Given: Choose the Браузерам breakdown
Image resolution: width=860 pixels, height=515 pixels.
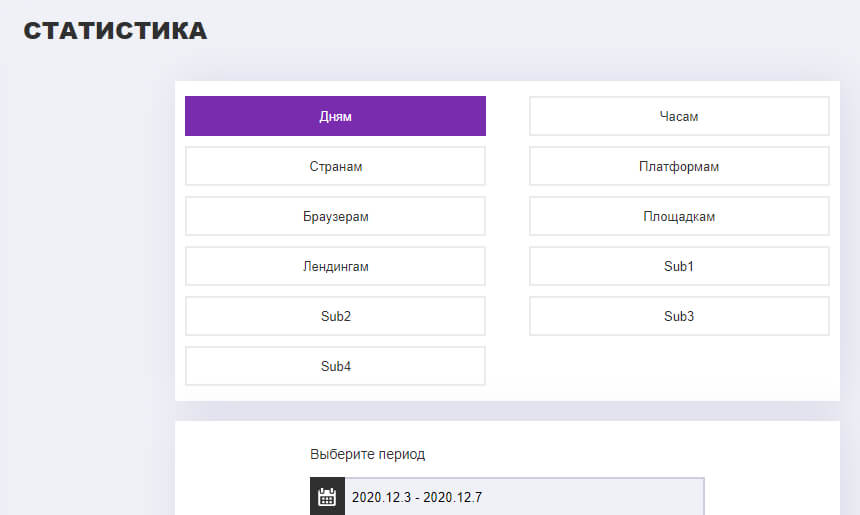Looking at the screenshot, I should (x=335, y=216).
